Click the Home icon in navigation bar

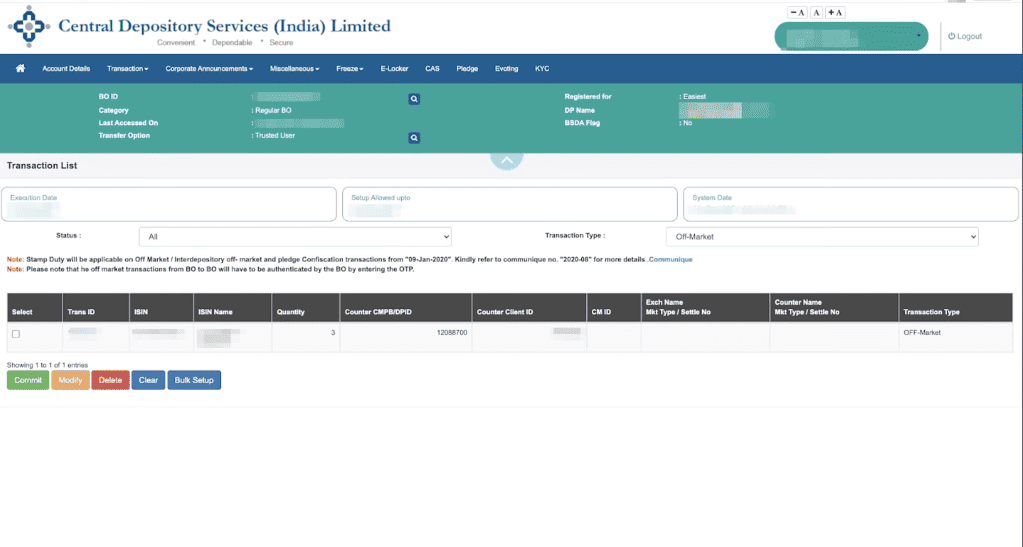tap(20, 69)
